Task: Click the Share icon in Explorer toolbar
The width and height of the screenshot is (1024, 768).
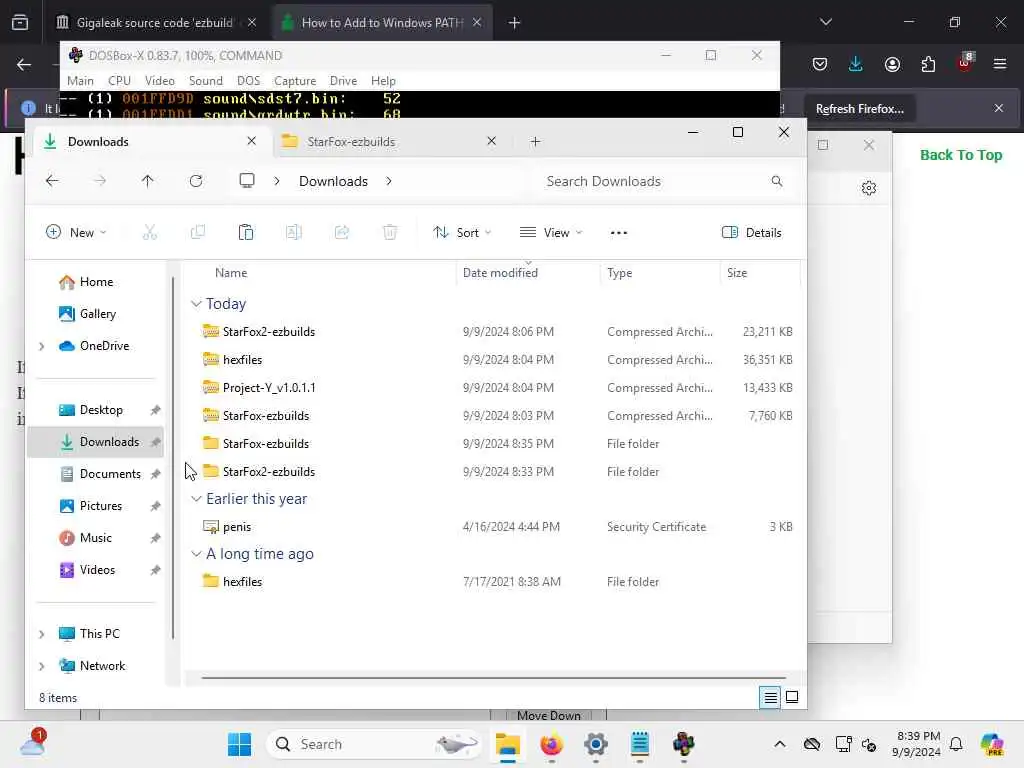Action: pyautogui.click(x=342, y=232)
